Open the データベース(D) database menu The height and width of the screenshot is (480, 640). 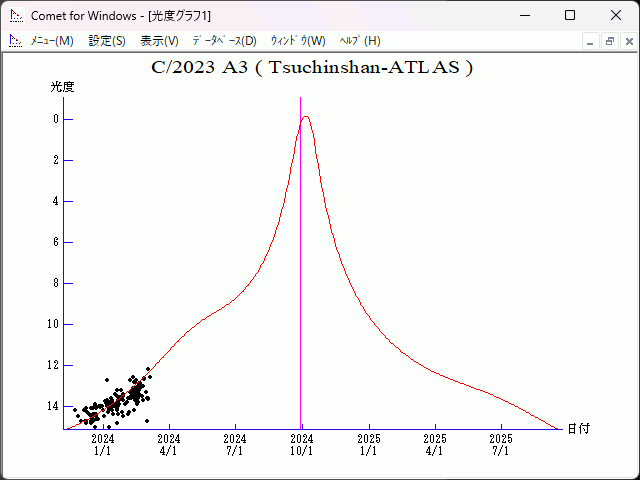[x=224, y=41]
